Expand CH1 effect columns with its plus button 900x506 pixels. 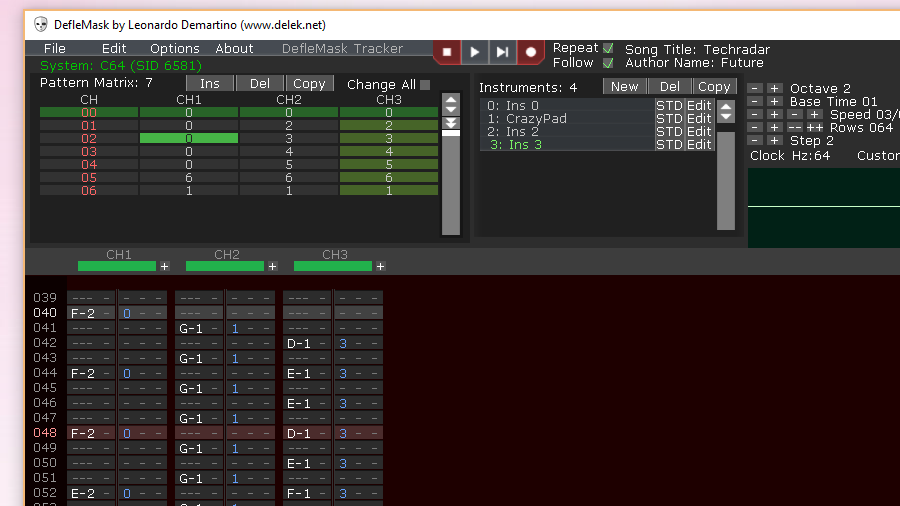tap(165, 266)
